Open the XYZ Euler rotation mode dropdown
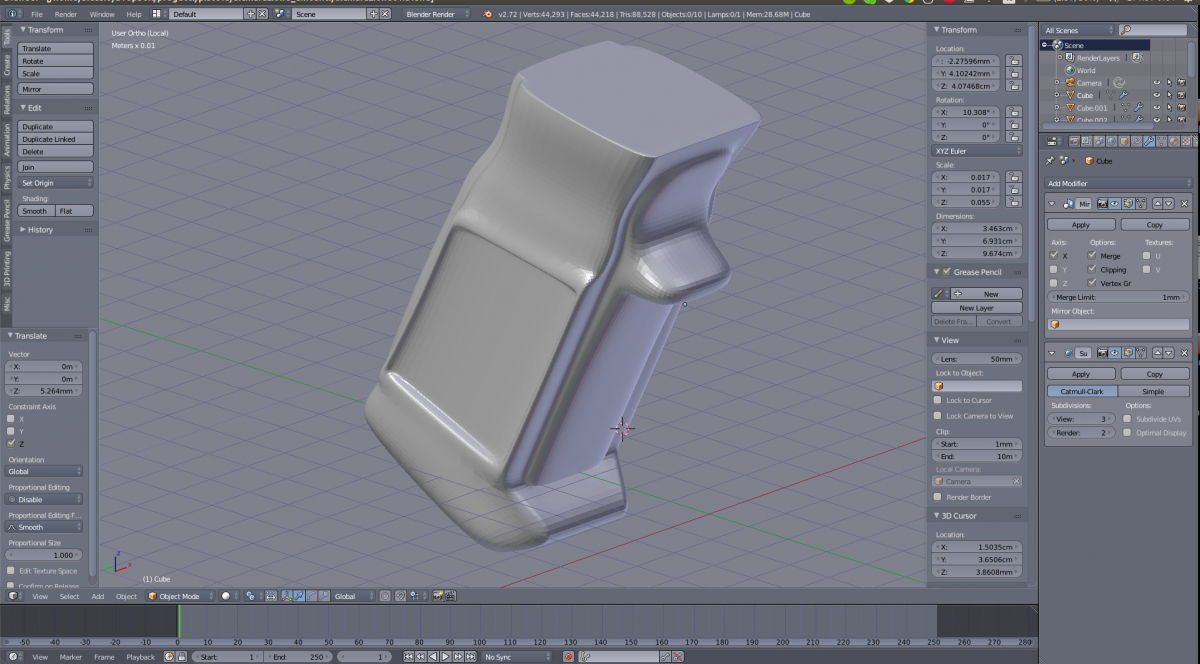This screenshot has height=664, width=1200. (977, 151)
